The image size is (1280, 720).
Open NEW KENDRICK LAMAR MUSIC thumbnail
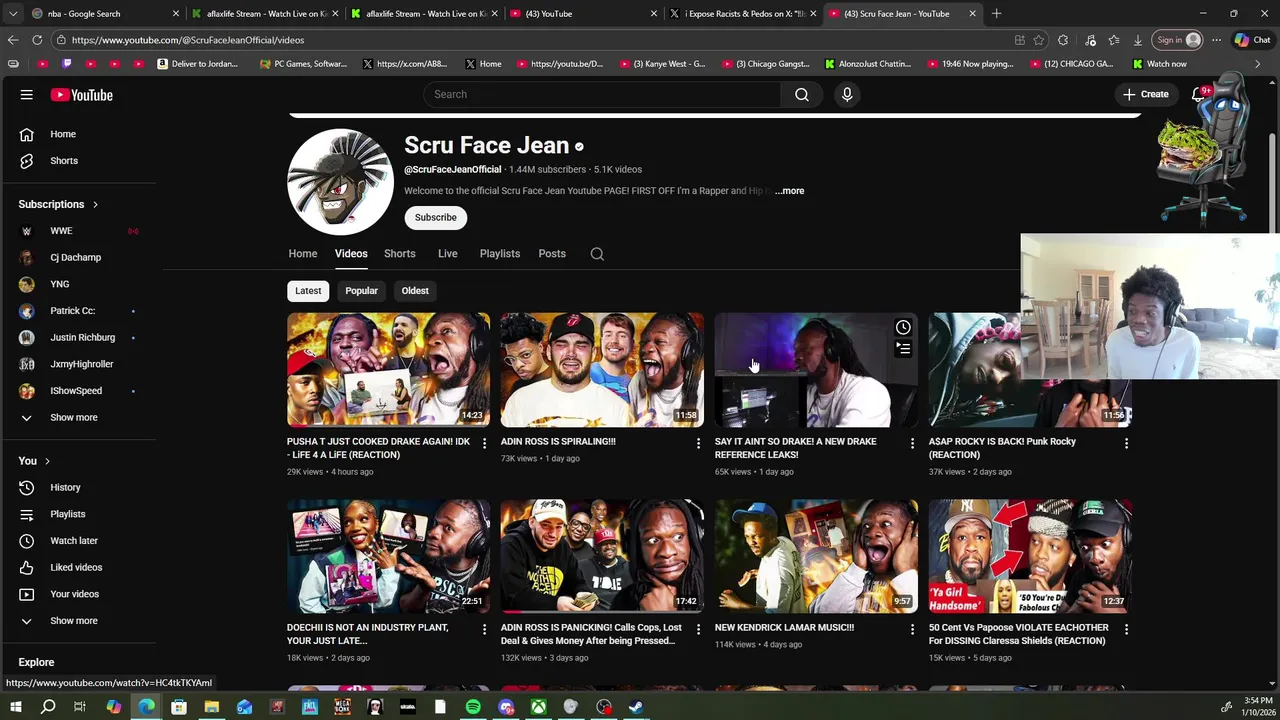(816, 556)
